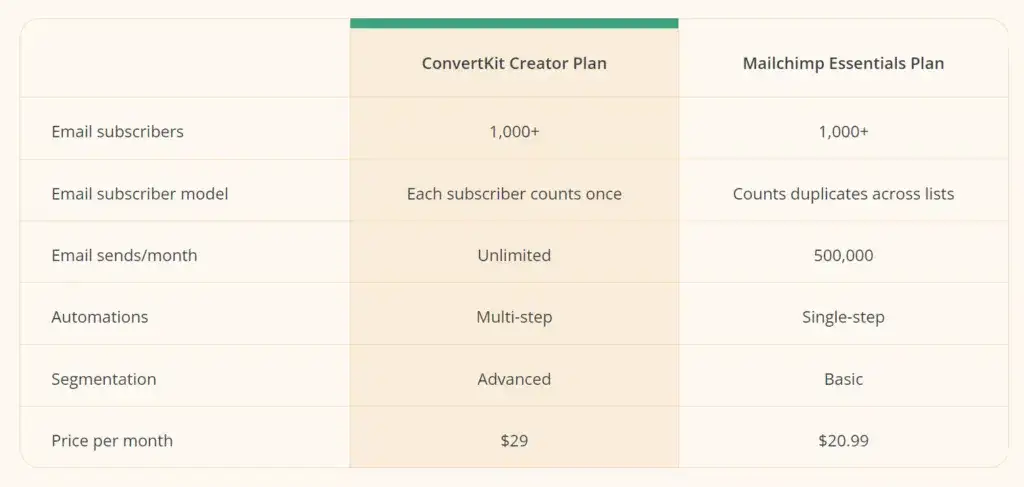This screenshot has width=1024, height=487.
Task: Select the Segmentation row label
Action: point(104,379)
